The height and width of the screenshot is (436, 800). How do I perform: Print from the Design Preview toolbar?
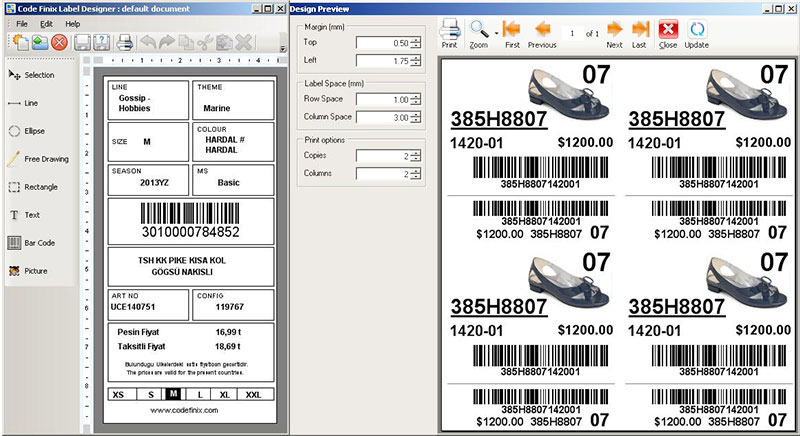(x=449, y=34)
